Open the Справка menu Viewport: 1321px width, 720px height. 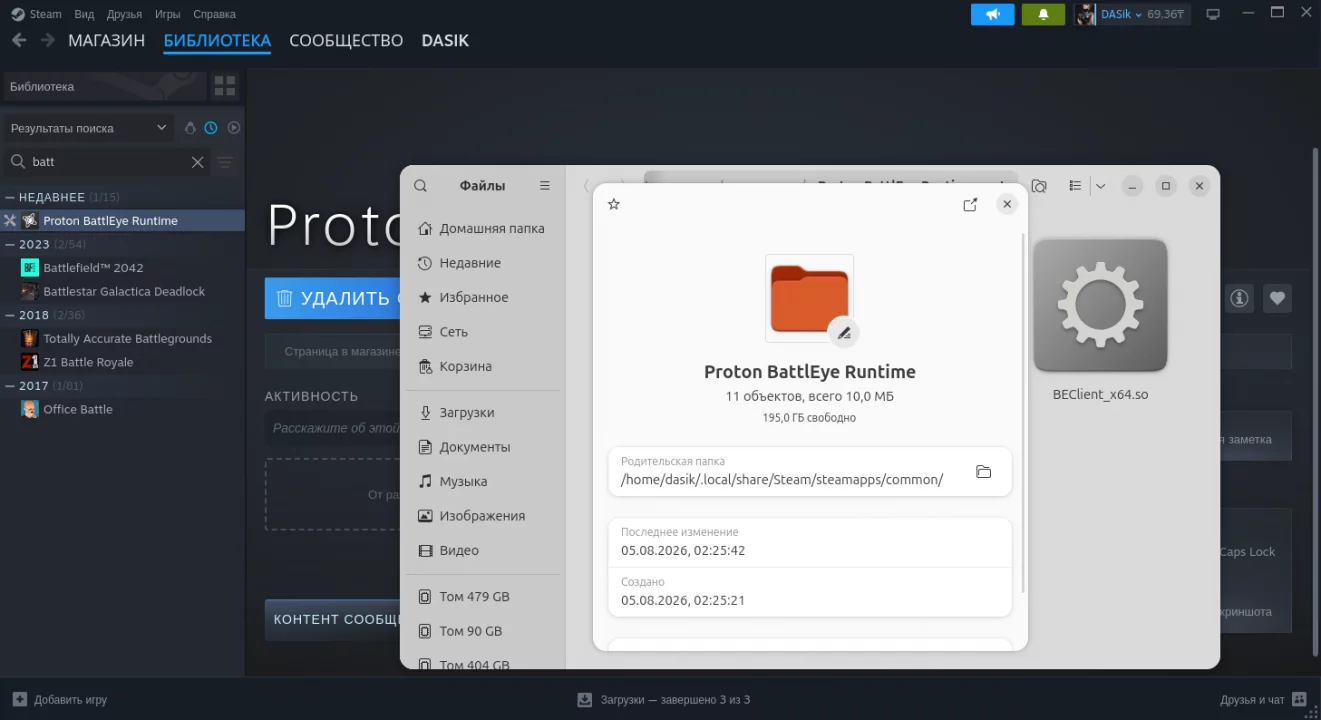pyautogui.click(x=214, y=14)
